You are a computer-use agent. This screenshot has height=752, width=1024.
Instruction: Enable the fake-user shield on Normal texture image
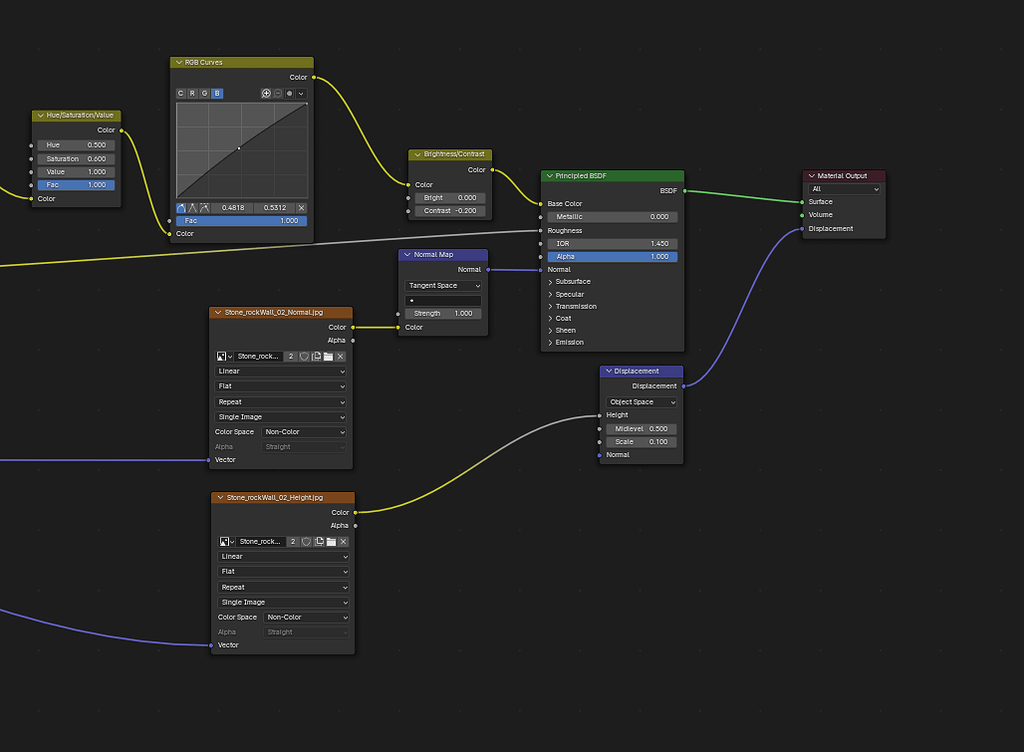click(x=304, y=356)
